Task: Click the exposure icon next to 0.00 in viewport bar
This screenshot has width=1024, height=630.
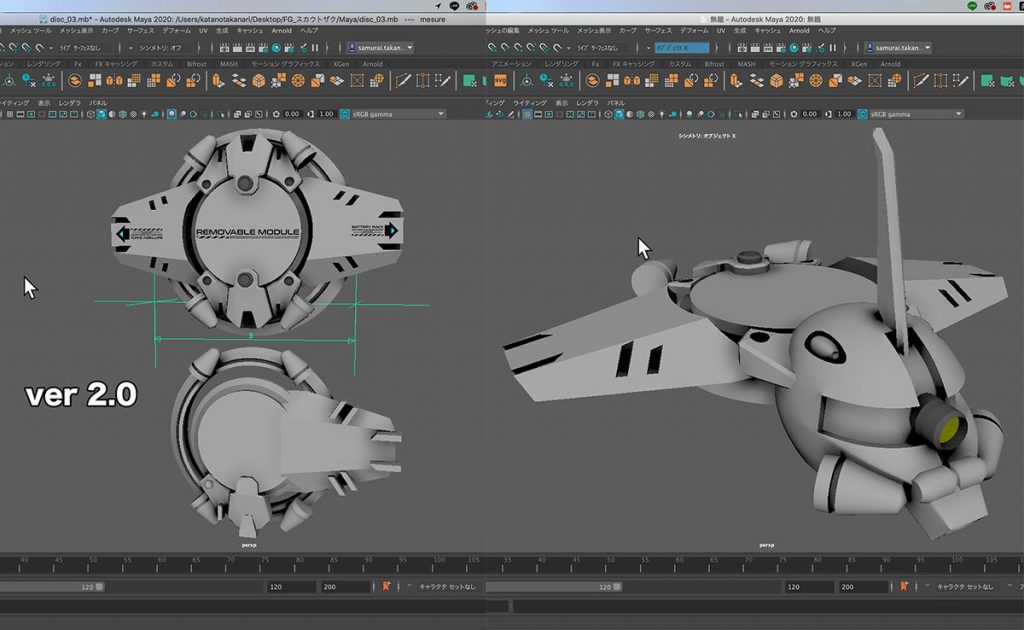Action: pyautogui.click(x=276, y=113)
